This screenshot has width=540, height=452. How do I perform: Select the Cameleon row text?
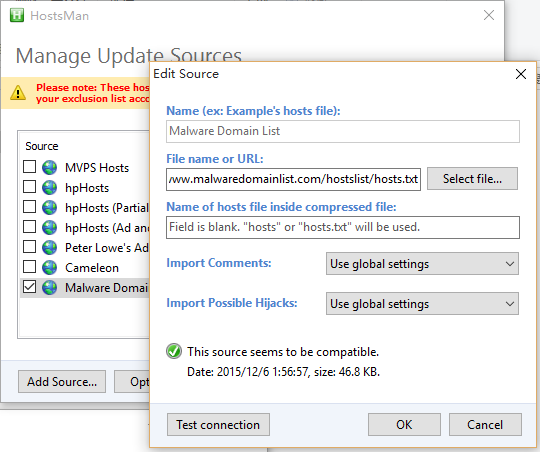pyautogui.click(x=92, y=268)
